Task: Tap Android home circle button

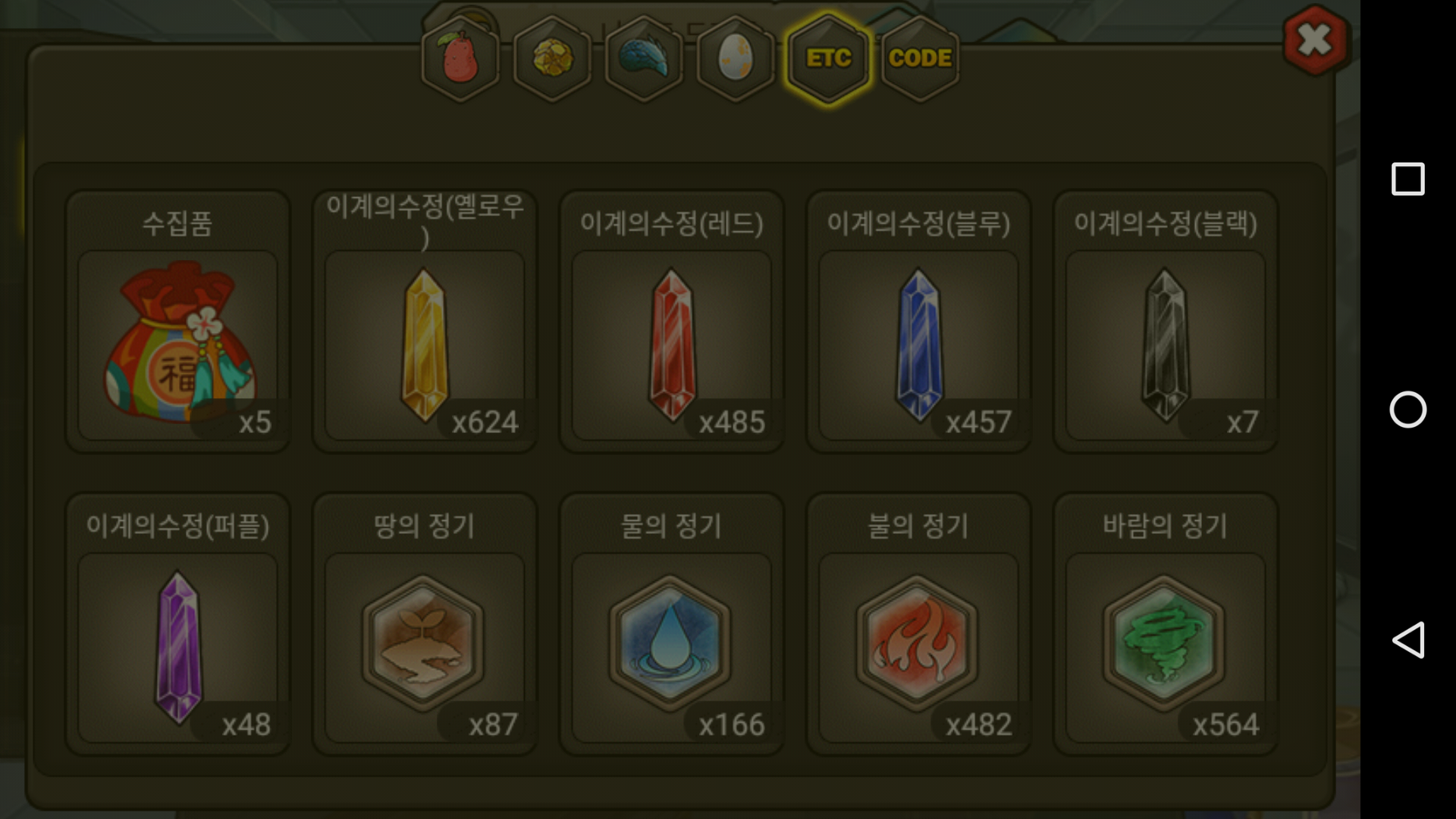Action: (x=1408, y=409)
